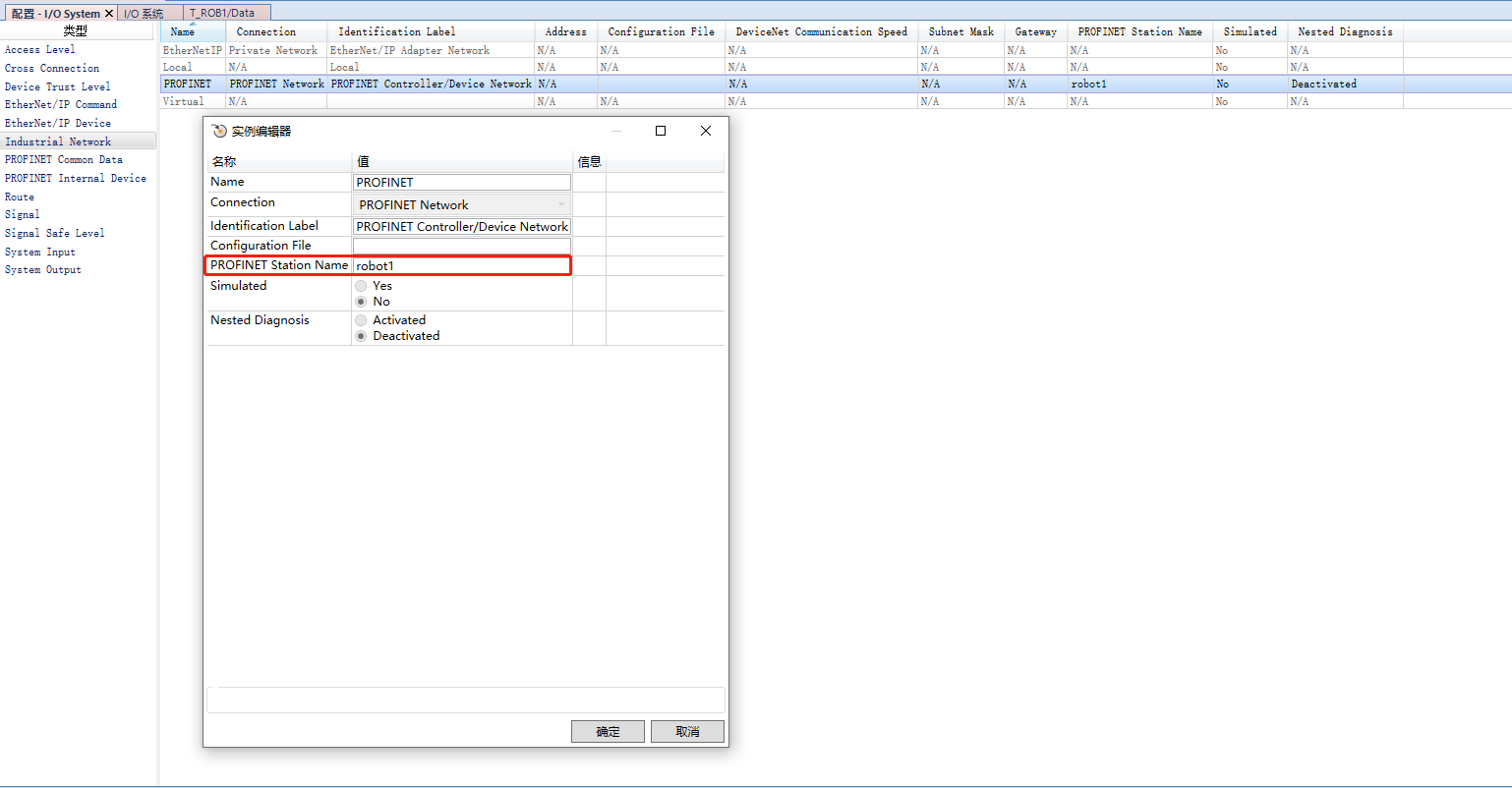Minimize the 实例编辑器 dialog
The image size is (1512, 788).
coord(616,131)
